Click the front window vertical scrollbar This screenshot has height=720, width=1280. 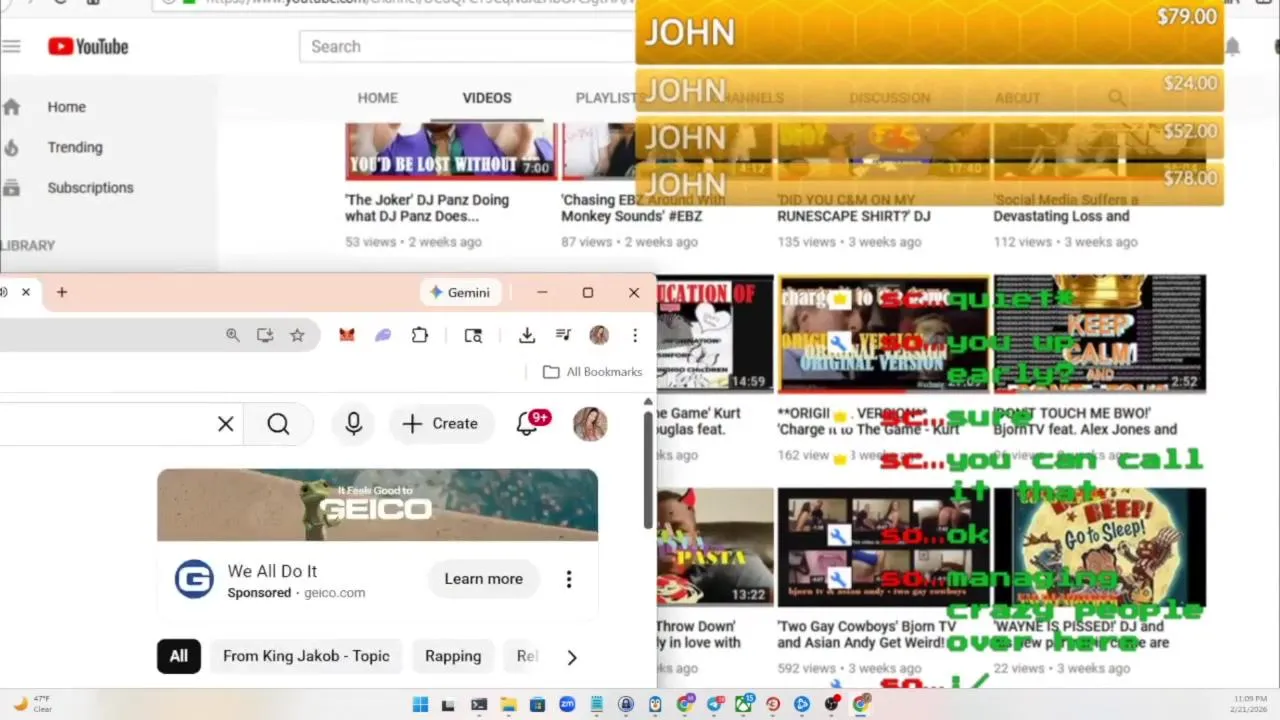click(x=648, y=470)
